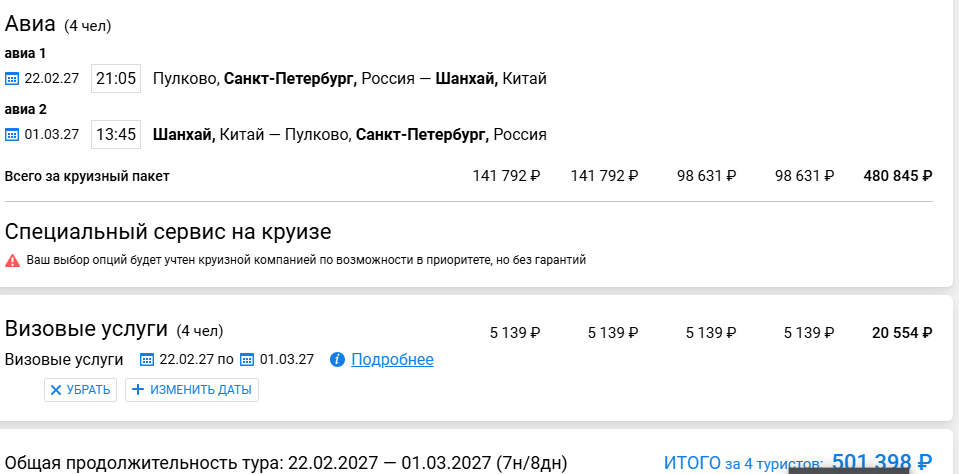Click the Визовые услуги section heading

click(86, 329)
